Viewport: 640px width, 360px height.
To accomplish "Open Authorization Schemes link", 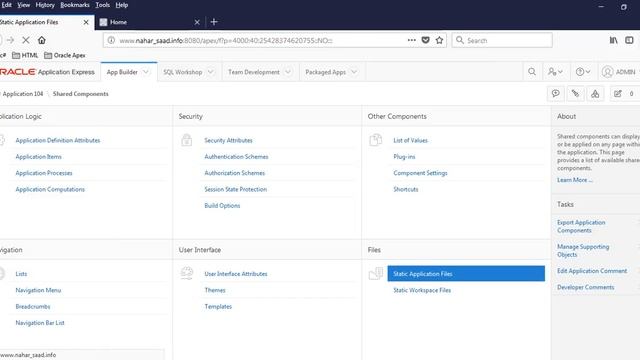I will (x=234, y=173).
